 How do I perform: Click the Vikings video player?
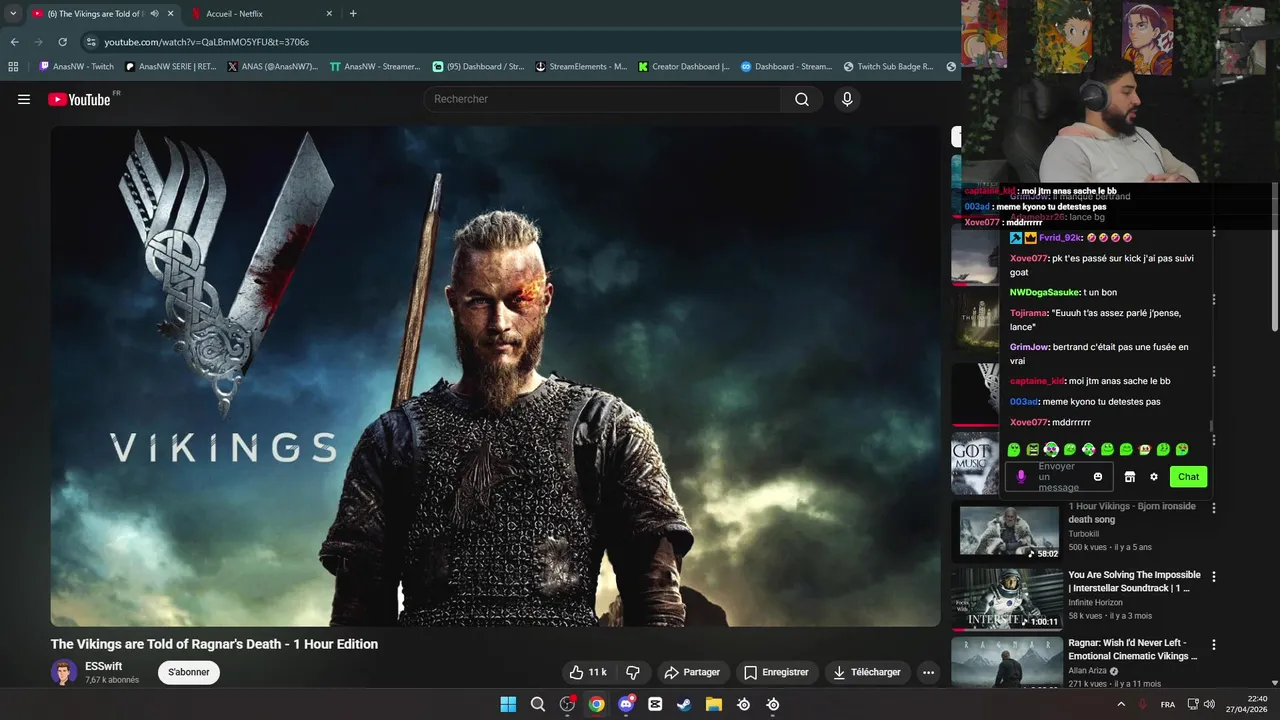[496, 376]
